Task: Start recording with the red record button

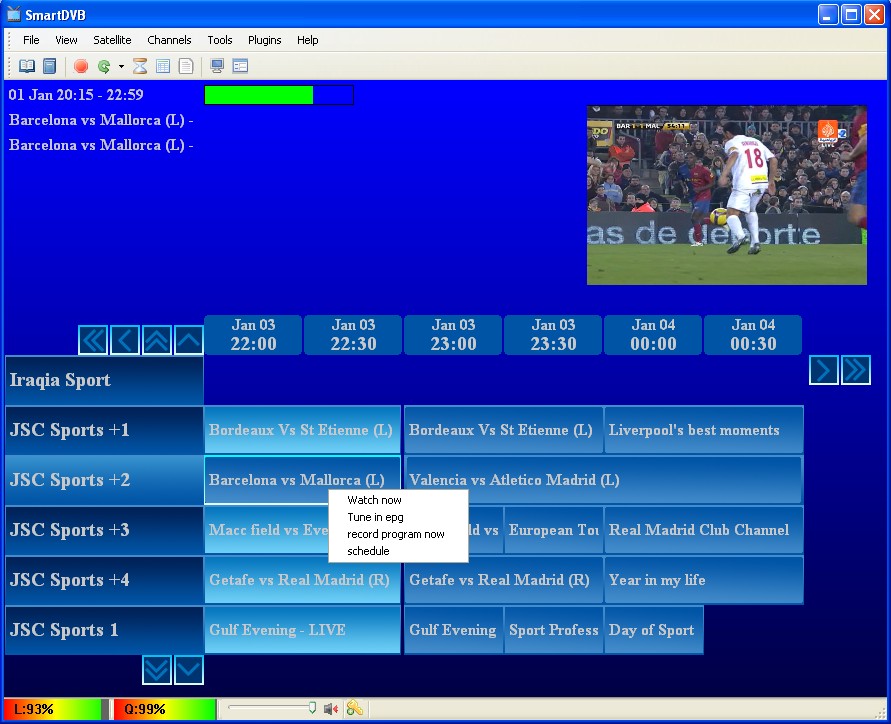Action: [81, 66]
